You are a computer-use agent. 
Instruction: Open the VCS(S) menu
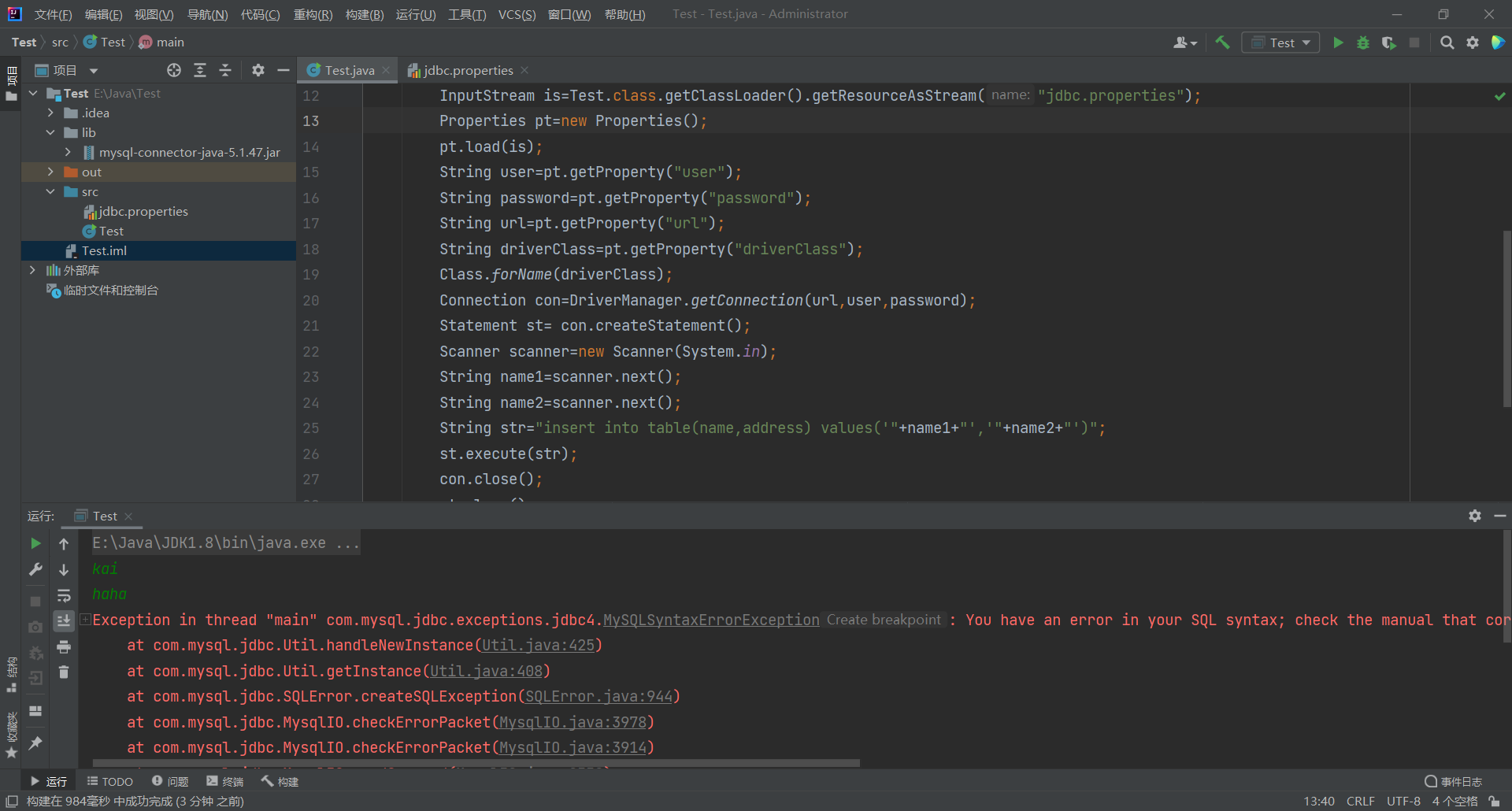click(x=517, y=15)
